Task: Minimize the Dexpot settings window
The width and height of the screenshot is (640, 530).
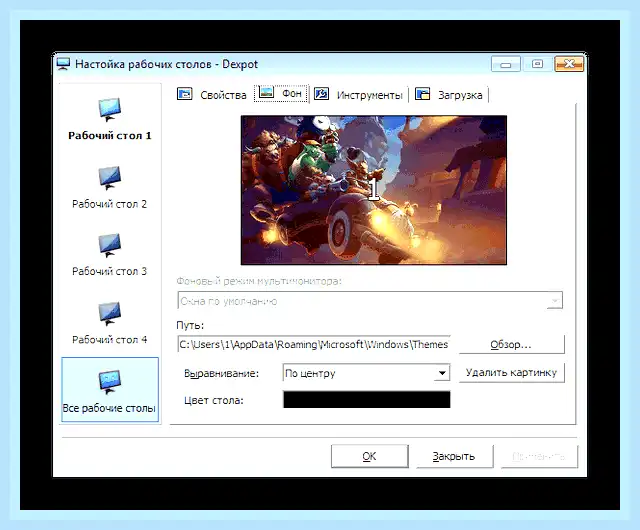Action: click(x=505, y=64)
